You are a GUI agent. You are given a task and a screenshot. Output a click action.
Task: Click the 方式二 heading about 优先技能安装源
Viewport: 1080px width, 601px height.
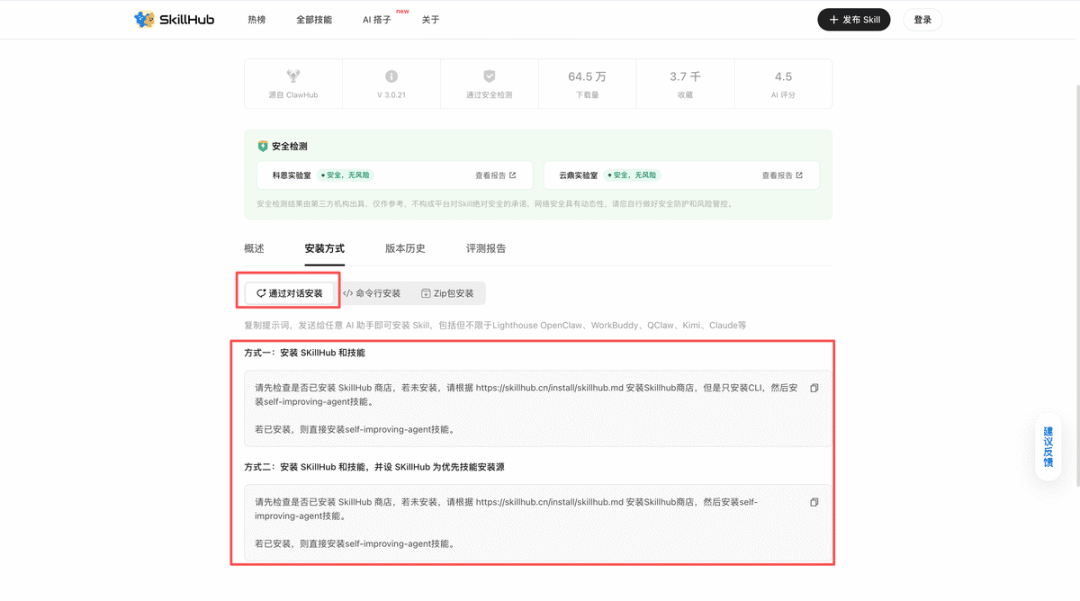[374, 467]
